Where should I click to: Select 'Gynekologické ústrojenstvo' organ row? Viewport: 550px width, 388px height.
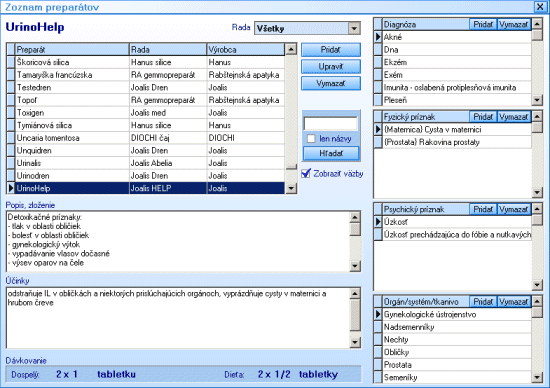pos(457,314)
